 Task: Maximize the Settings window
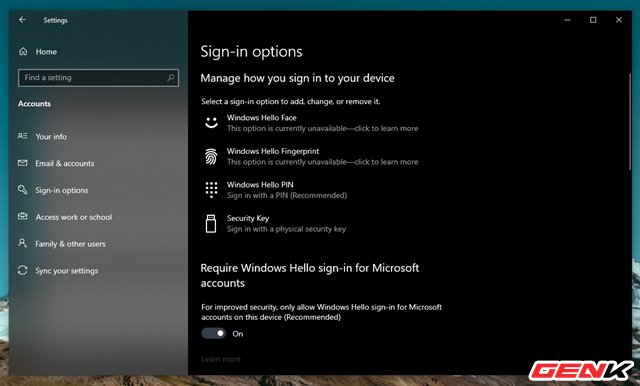(x=593, y=20)
